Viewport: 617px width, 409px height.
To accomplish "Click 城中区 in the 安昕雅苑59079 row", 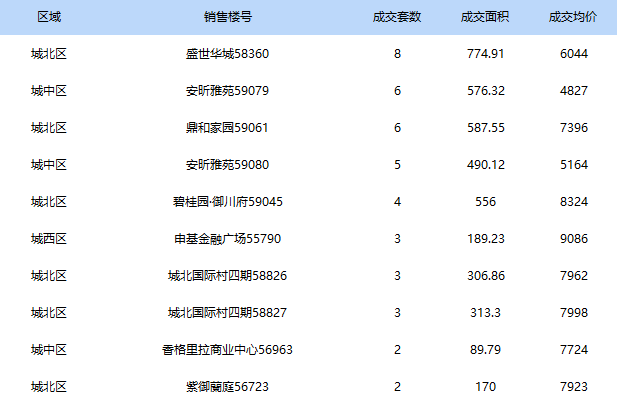I will tap(49, 91).
